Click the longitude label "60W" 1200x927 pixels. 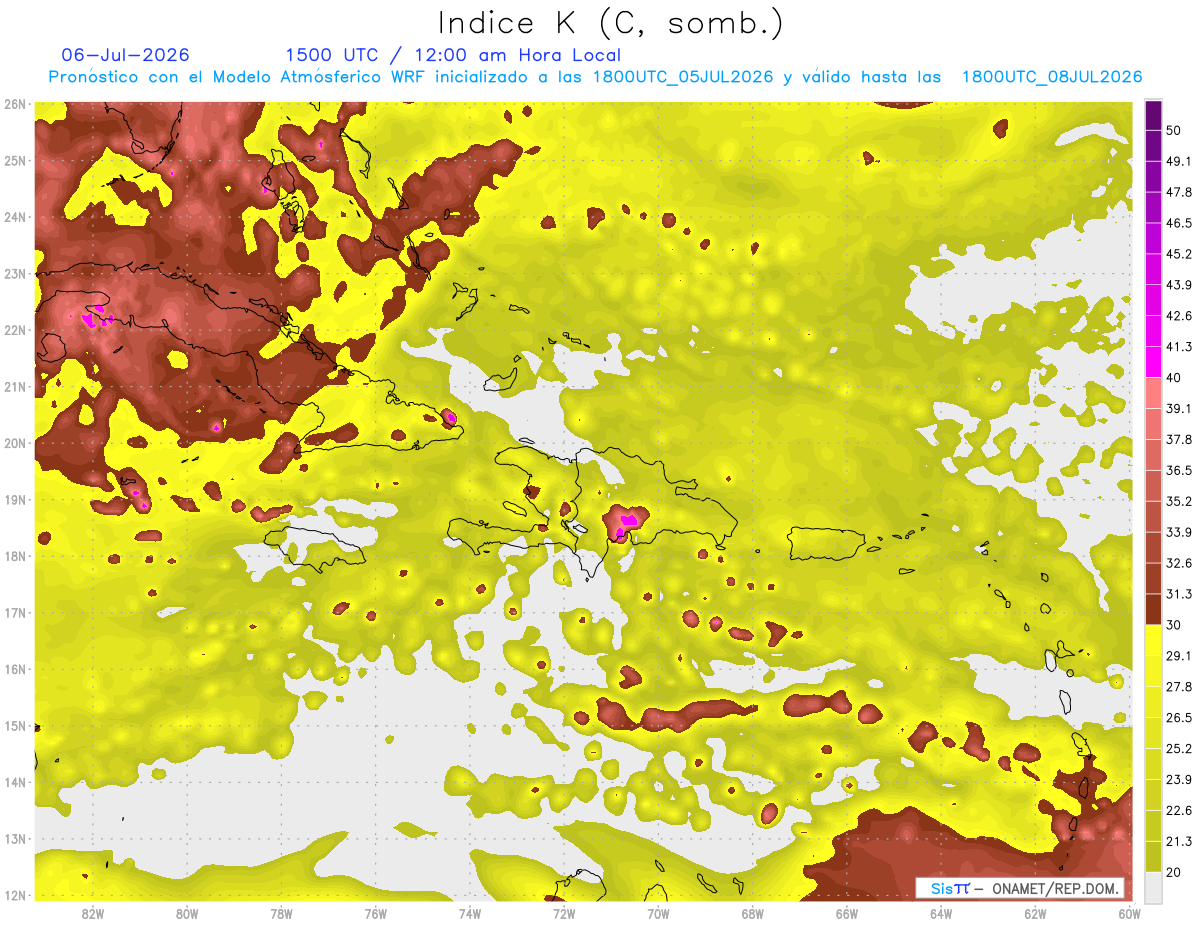pyautogui.click(x=1128, y=913)
